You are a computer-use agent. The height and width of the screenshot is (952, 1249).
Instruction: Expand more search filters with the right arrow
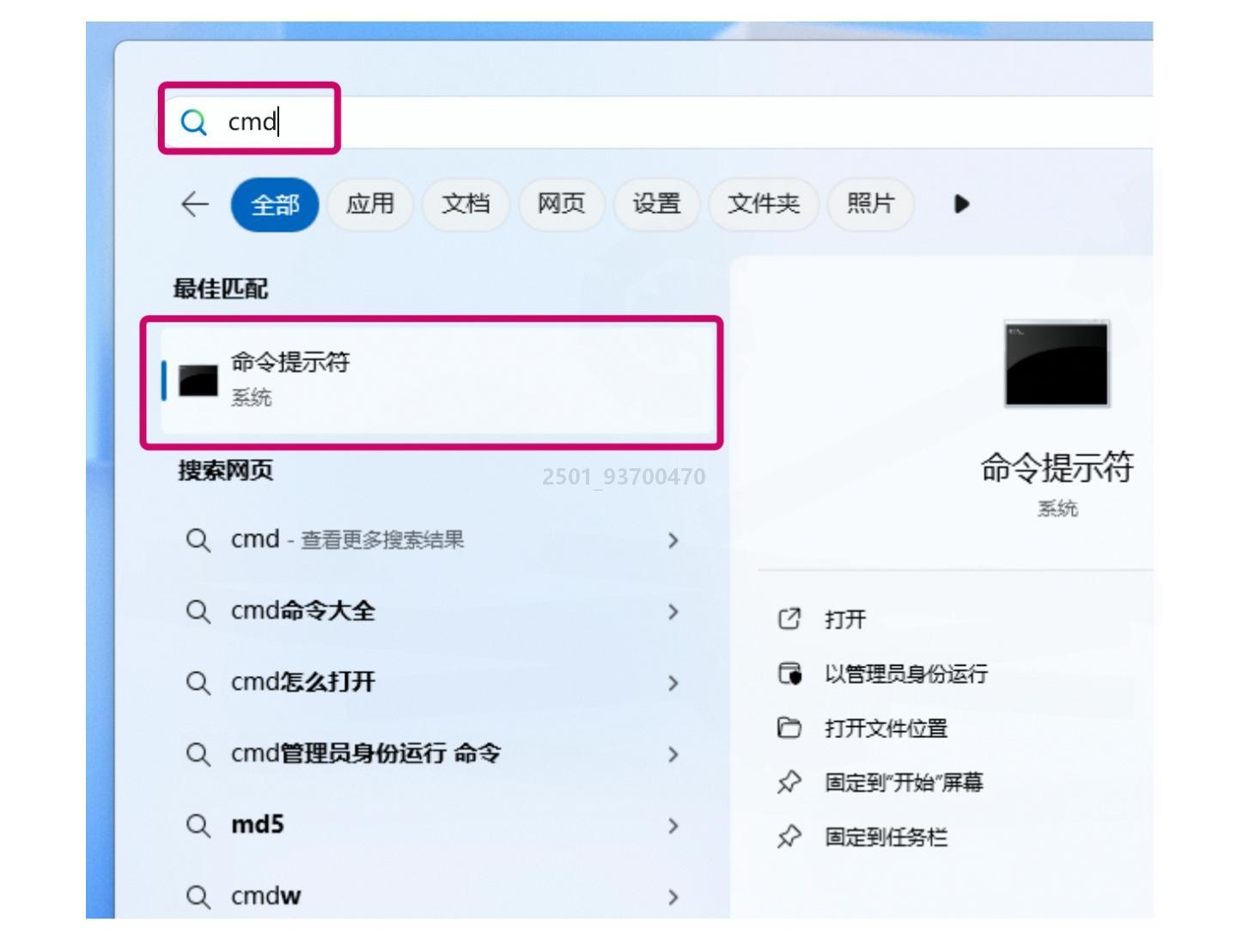[960, 204]
